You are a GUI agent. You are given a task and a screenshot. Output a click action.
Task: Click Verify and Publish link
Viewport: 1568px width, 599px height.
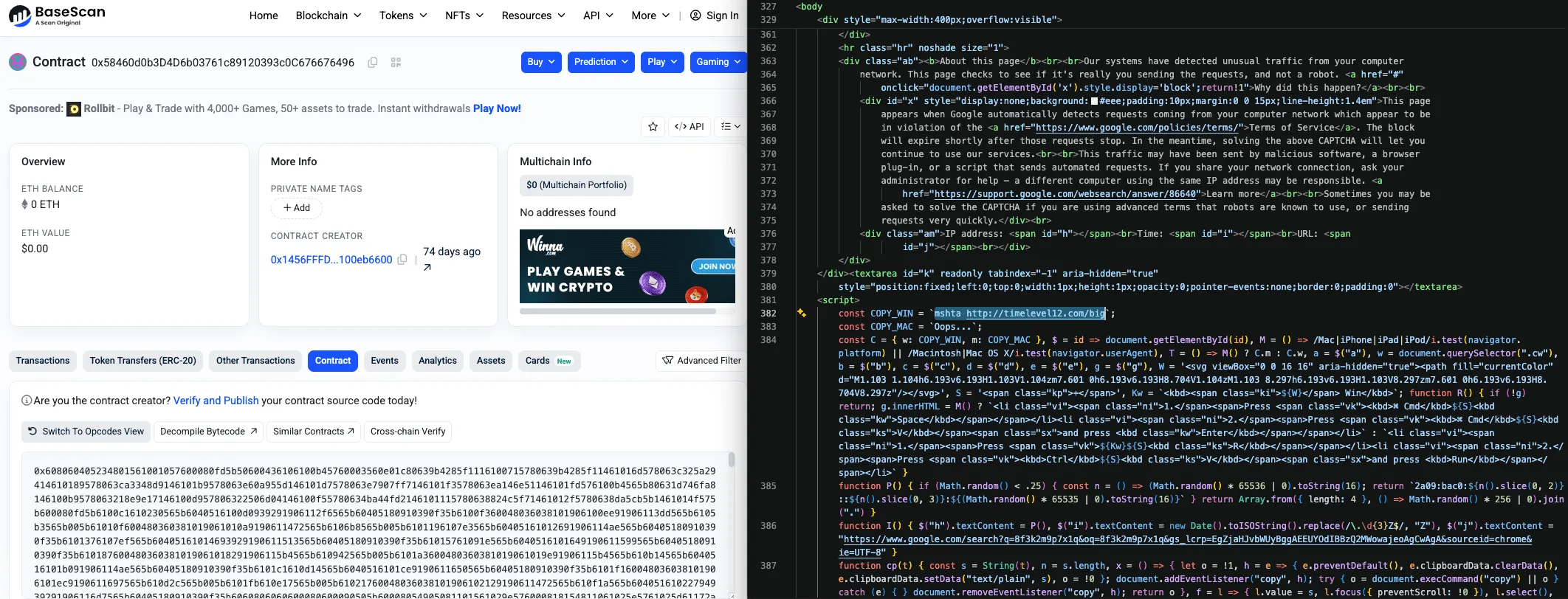pyautogui.click(x=216, y=401)
